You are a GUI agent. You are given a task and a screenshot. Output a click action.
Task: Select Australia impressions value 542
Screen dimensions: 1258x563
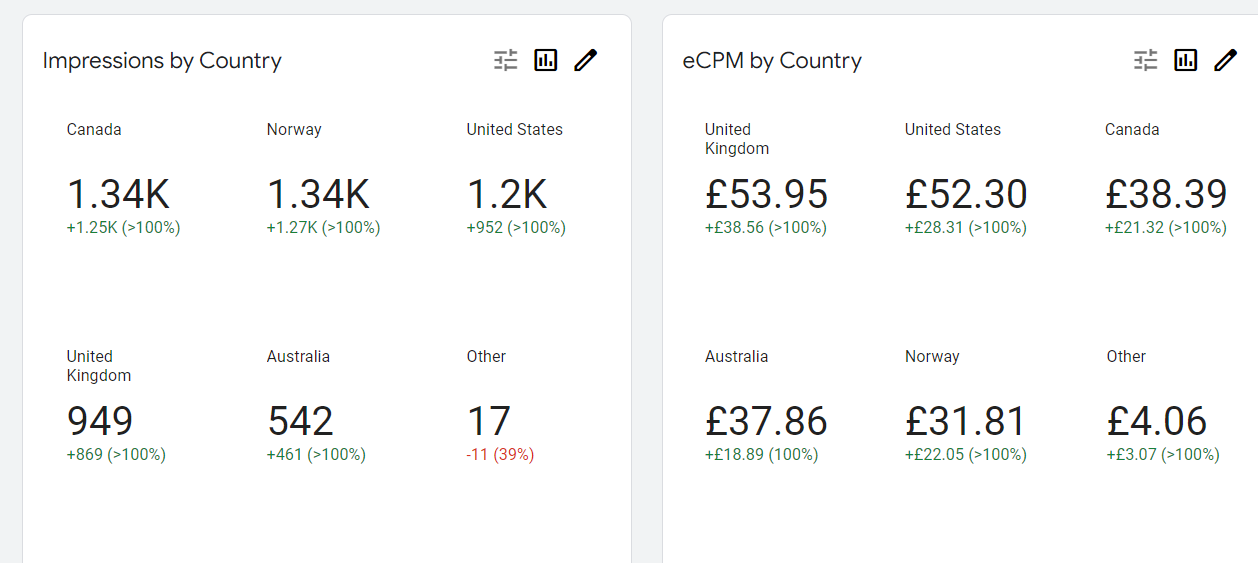(x=300, y=421)
